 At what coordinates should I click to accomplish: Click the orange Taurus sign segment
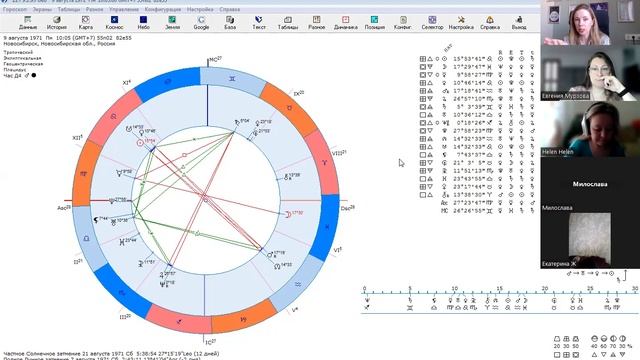click(289, 108)
